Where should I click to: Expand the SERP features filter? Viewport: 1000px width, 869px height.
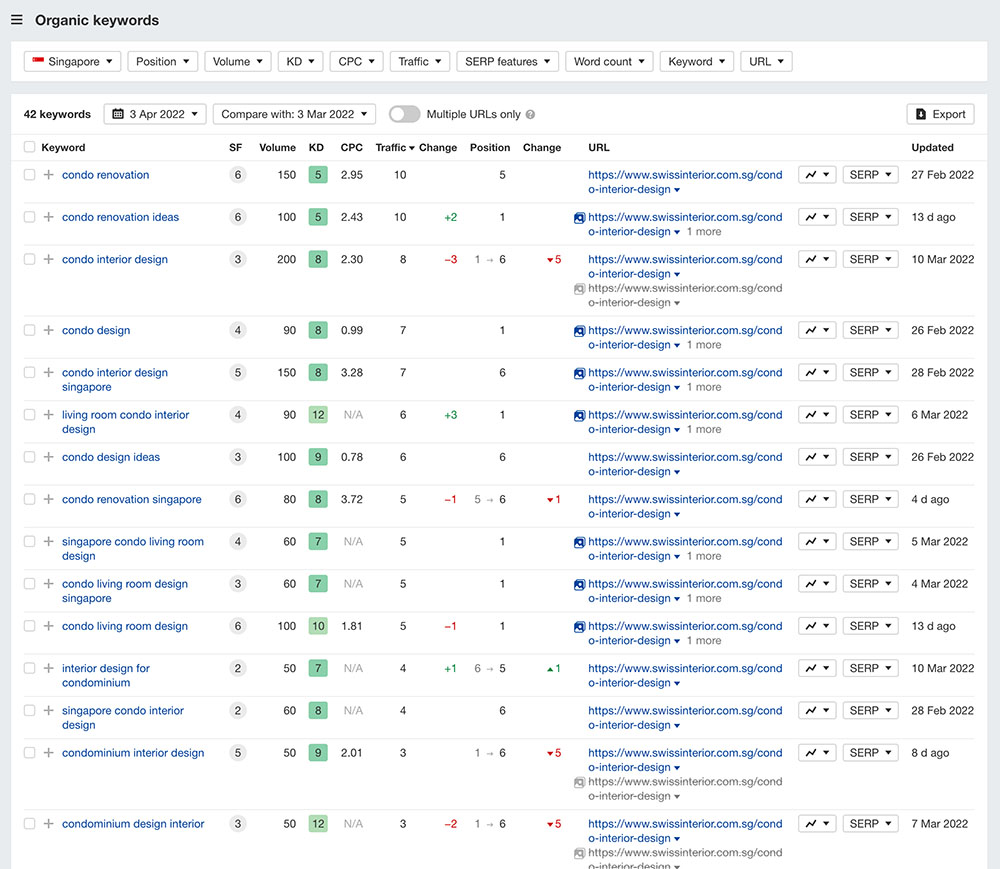[x=508, y=62]
